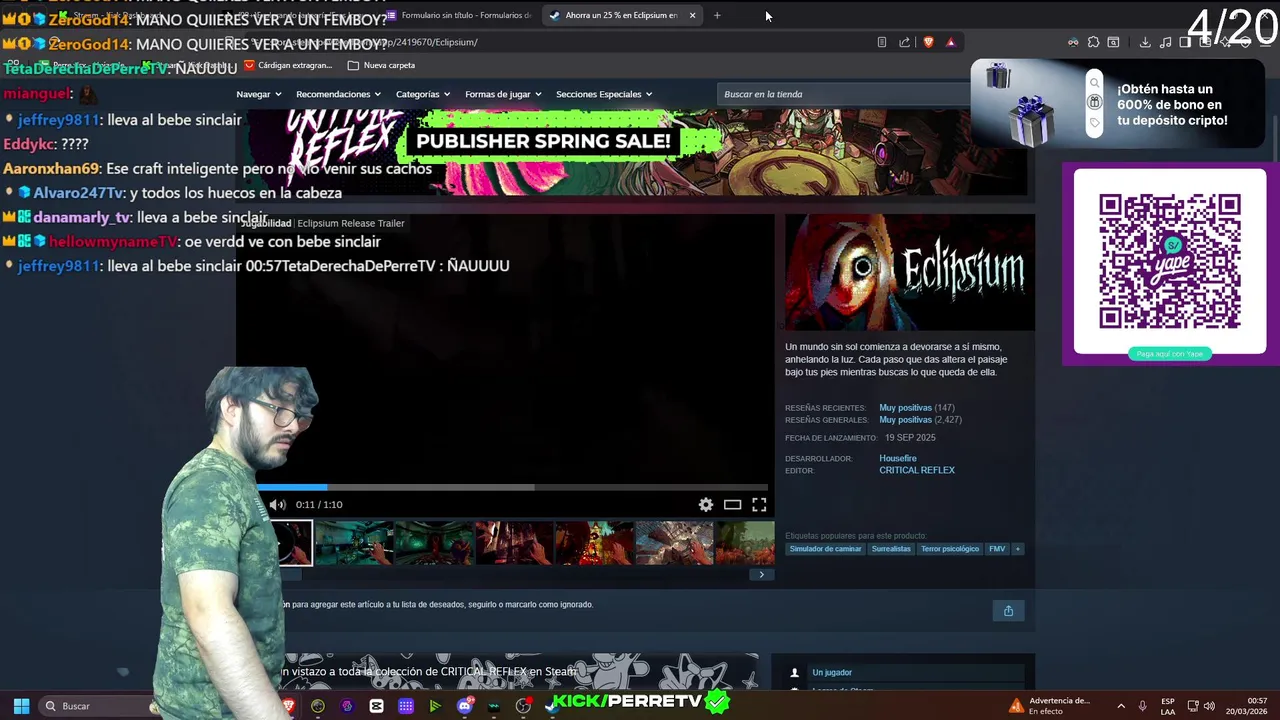1280x720 pixels.
Task: Open the Categorías dropdown
Action: (x=423, y=94)
